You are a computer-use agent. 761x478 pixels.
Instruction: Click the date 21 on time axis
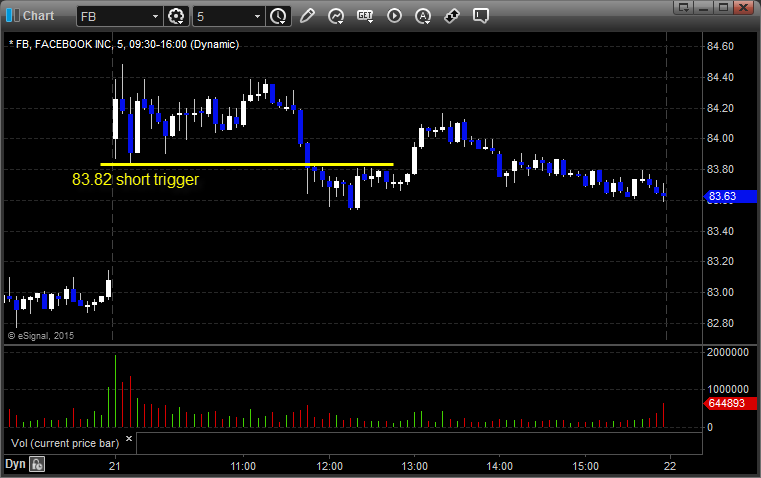coord(115,466)
